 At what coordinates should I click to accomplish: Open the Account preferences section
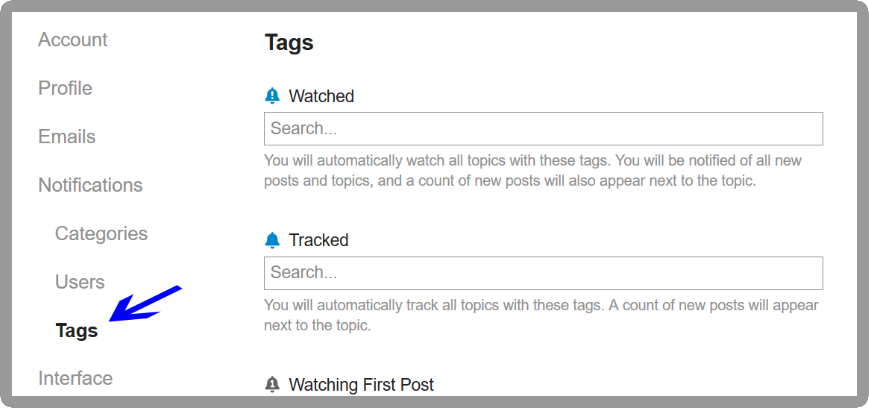(x=73, y=40)
